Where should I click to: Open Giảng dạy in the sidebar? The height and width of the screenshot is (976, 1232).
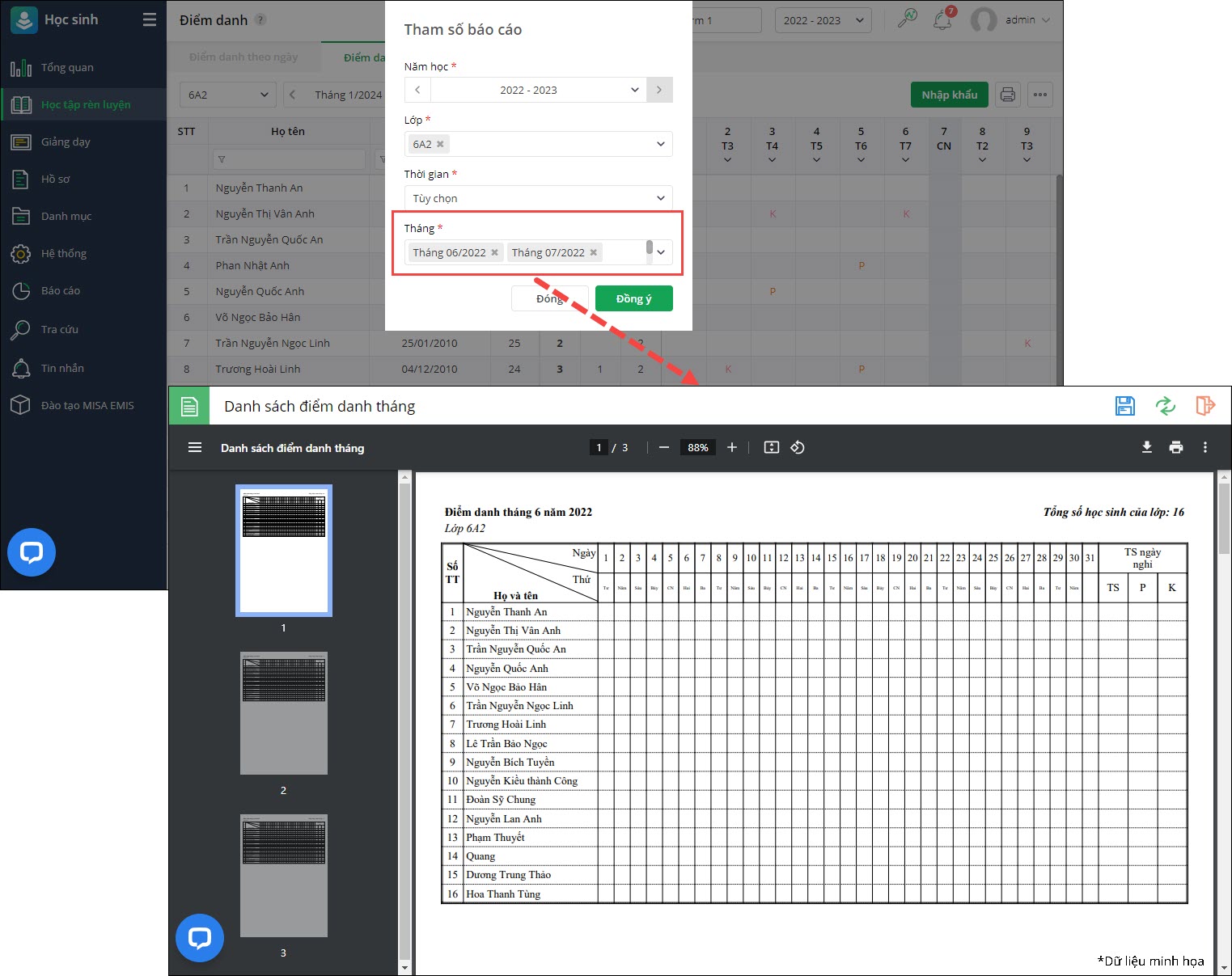pyautogui.click(x=66, y=142)
